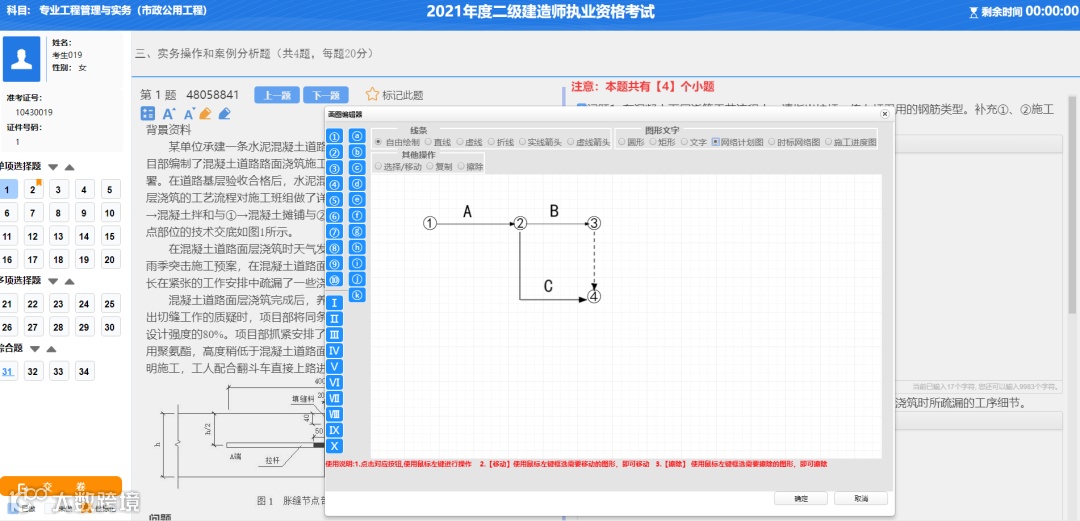Expand 综合题 section with up arrow
1080x521 pixels.
(51, 349)
